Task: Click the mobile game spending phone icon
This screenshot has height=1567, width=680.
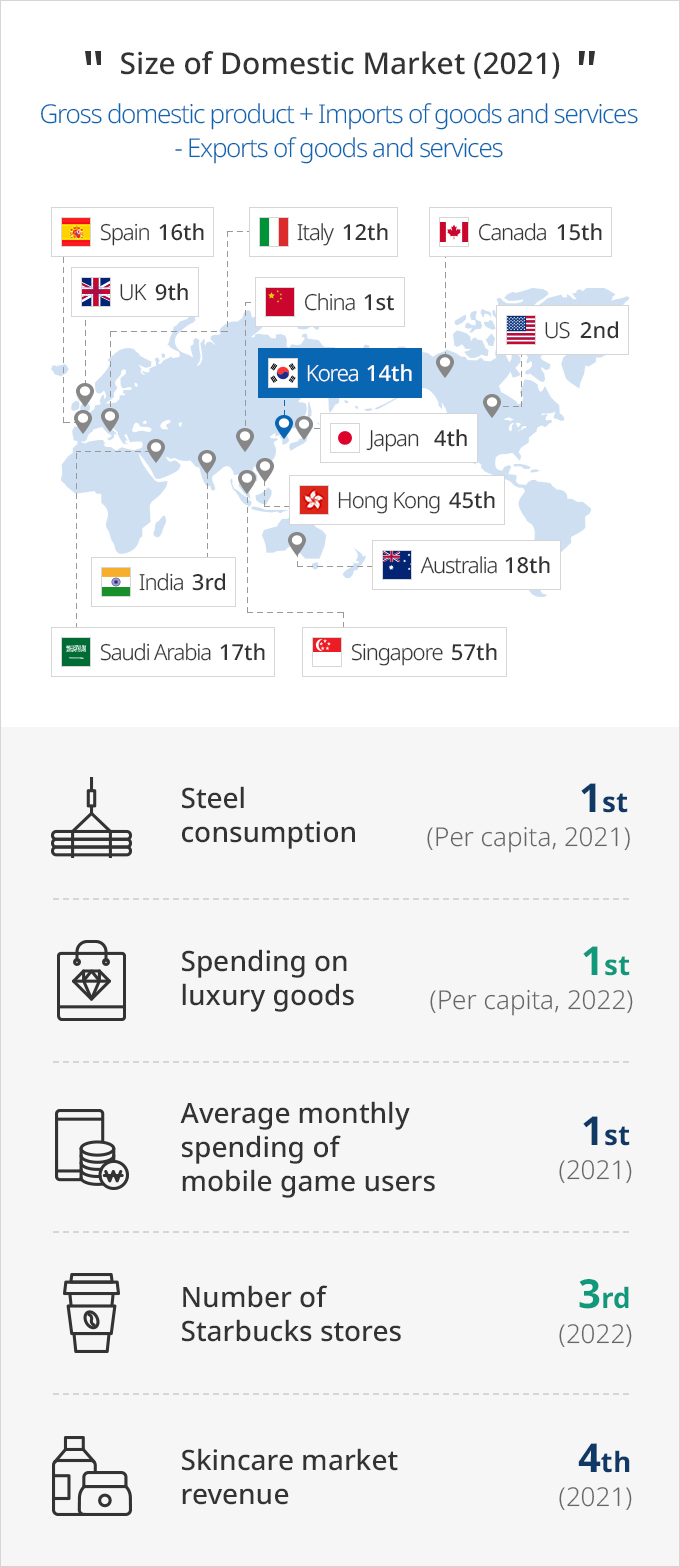Action: point(91,1148)
